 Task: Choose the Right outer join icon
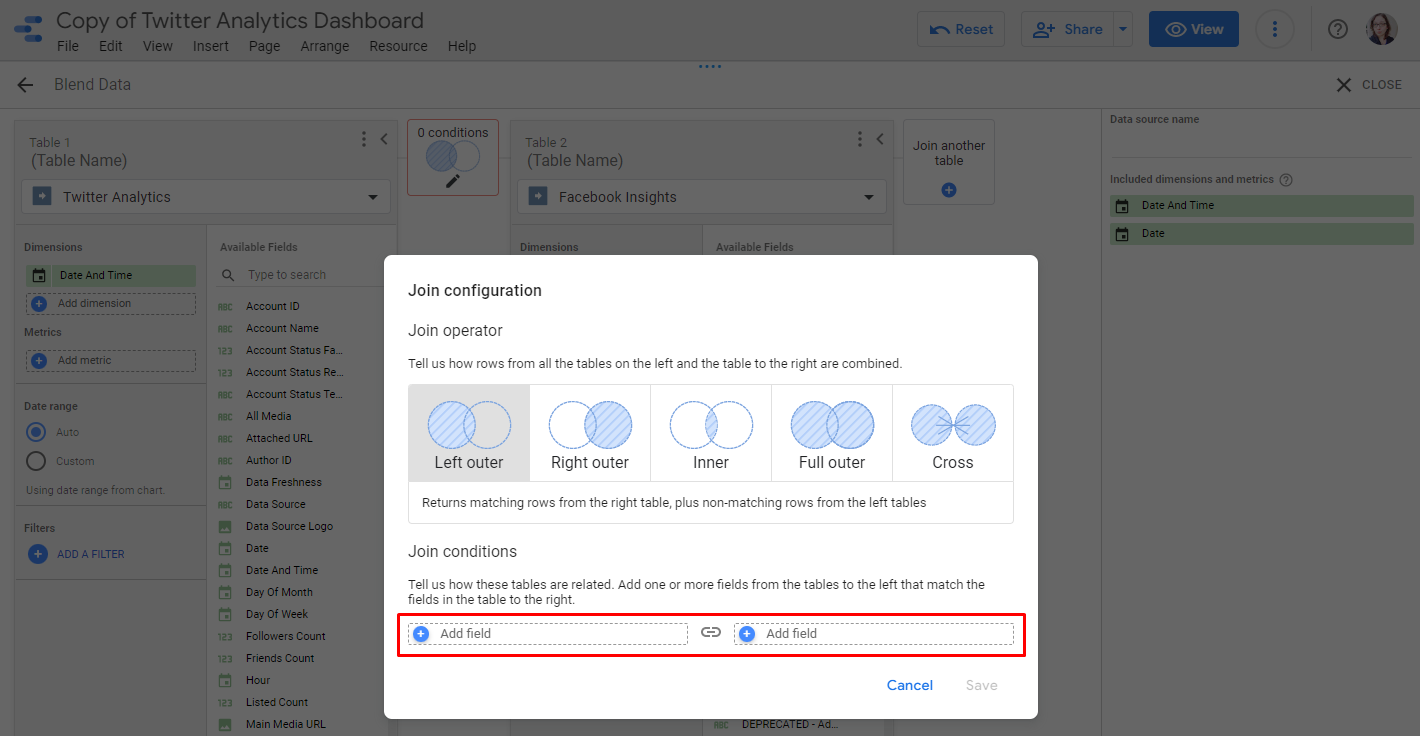point(590,433)
